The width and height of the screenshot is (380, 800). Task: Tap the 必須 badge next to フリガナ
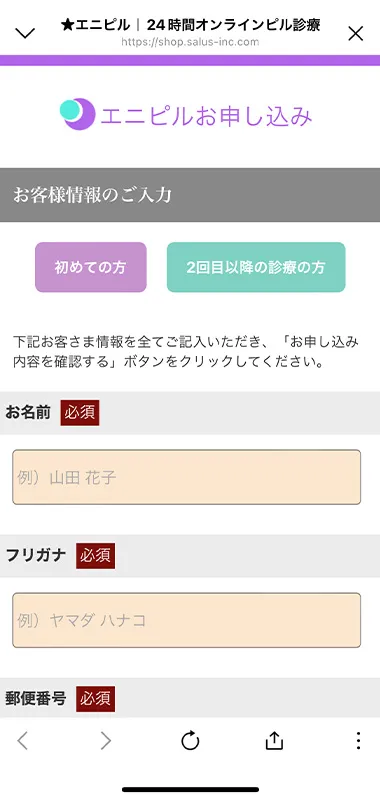(x=95, y=556)
